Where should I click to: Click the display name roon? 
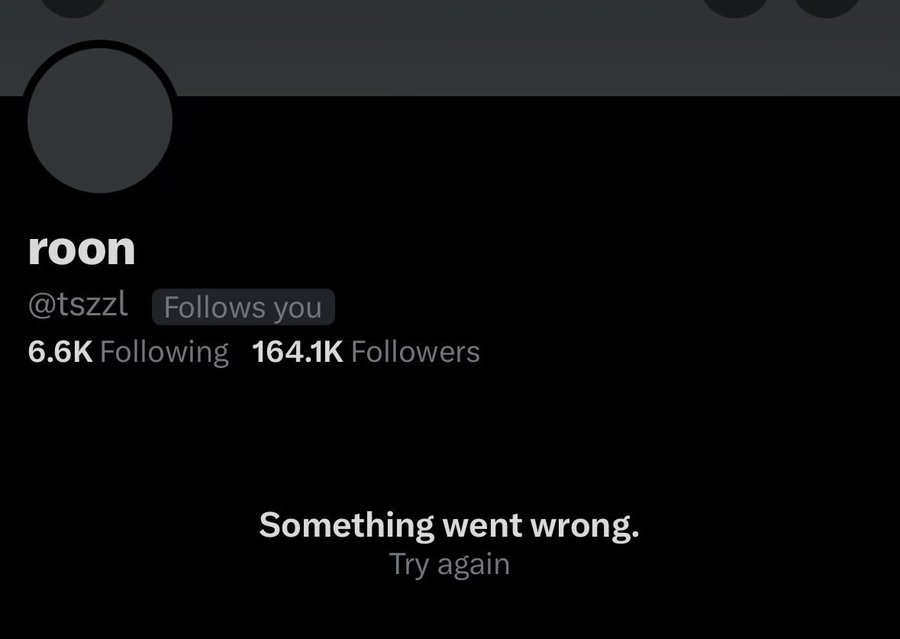coord(82,249)
